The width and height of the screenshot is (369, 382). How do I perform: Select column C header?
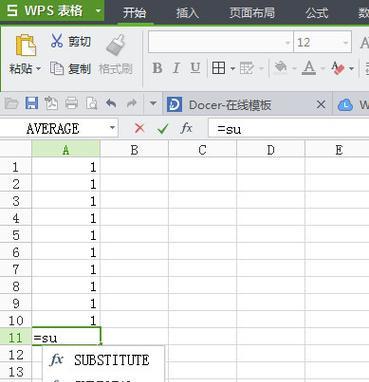[202, 150]
